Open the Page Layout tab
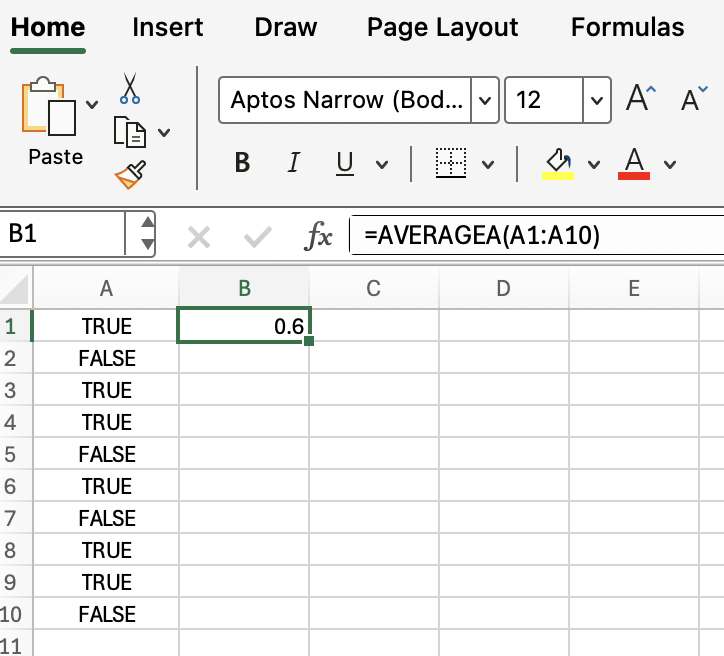The image size is (724, 656). pos(443,27)
